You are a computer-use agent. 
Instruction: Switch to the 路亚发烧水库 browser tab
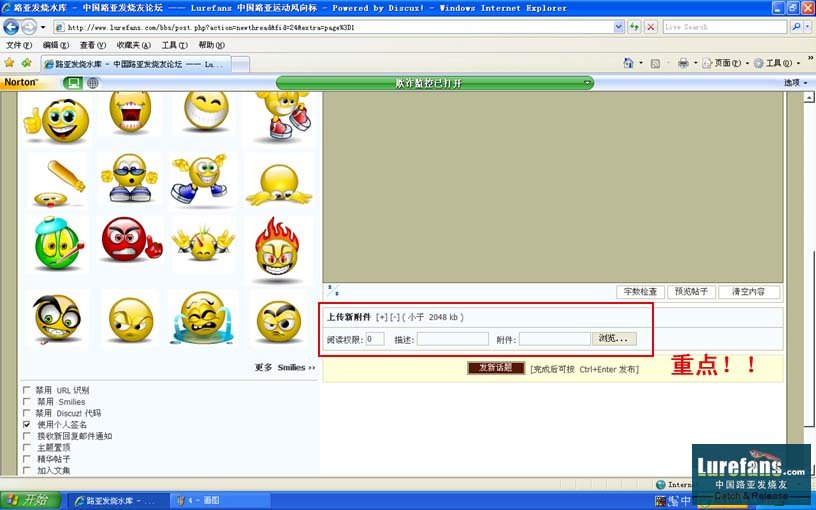[135, 64]
